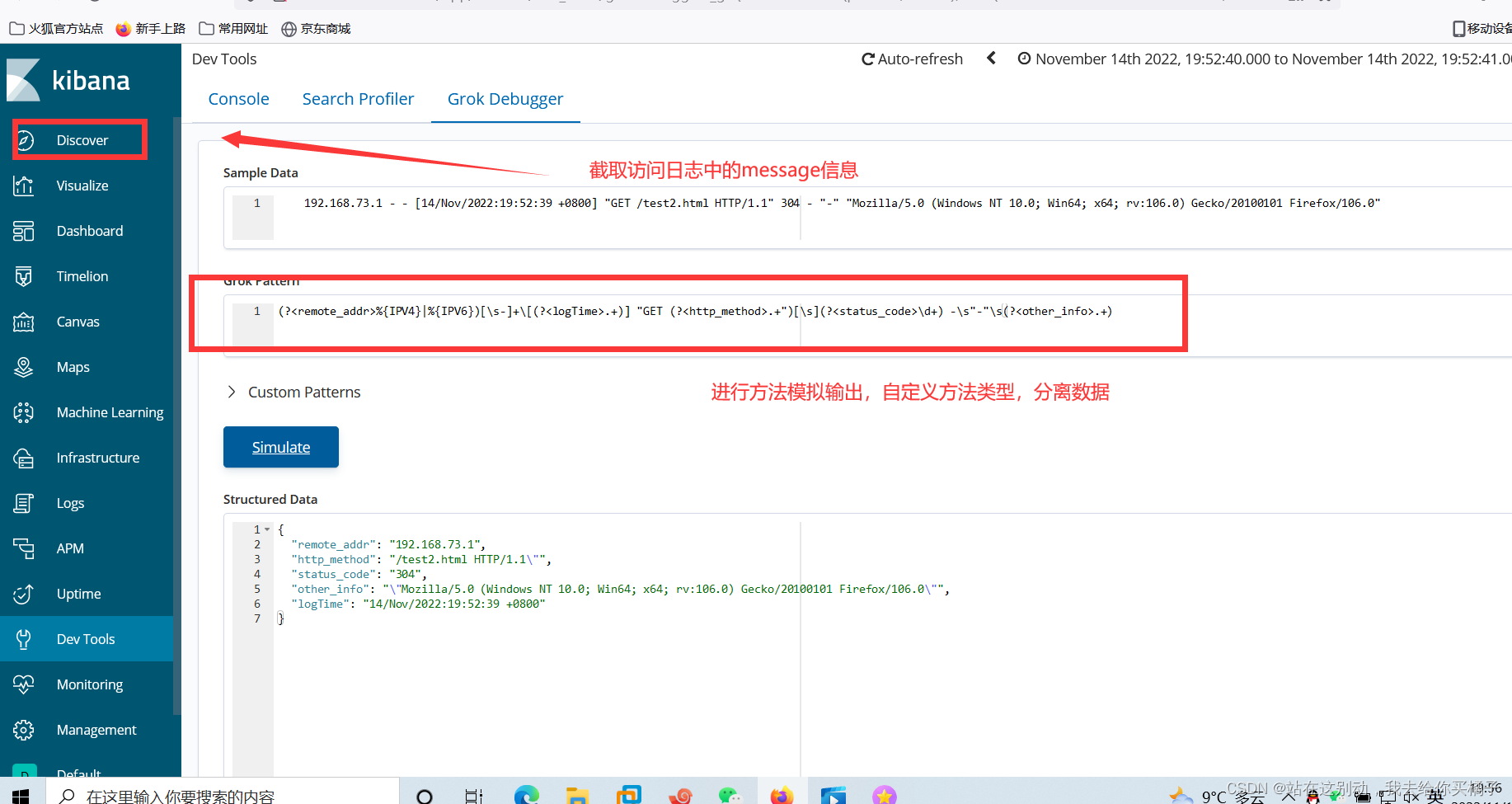Viewport: 1512px width, 804px height.
Task: Open the APM section
Action: point(70,548)
